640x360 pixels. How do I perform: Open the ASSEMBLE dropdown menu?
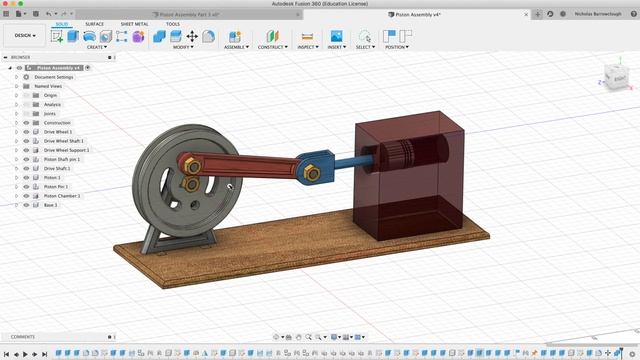[236, 47]
